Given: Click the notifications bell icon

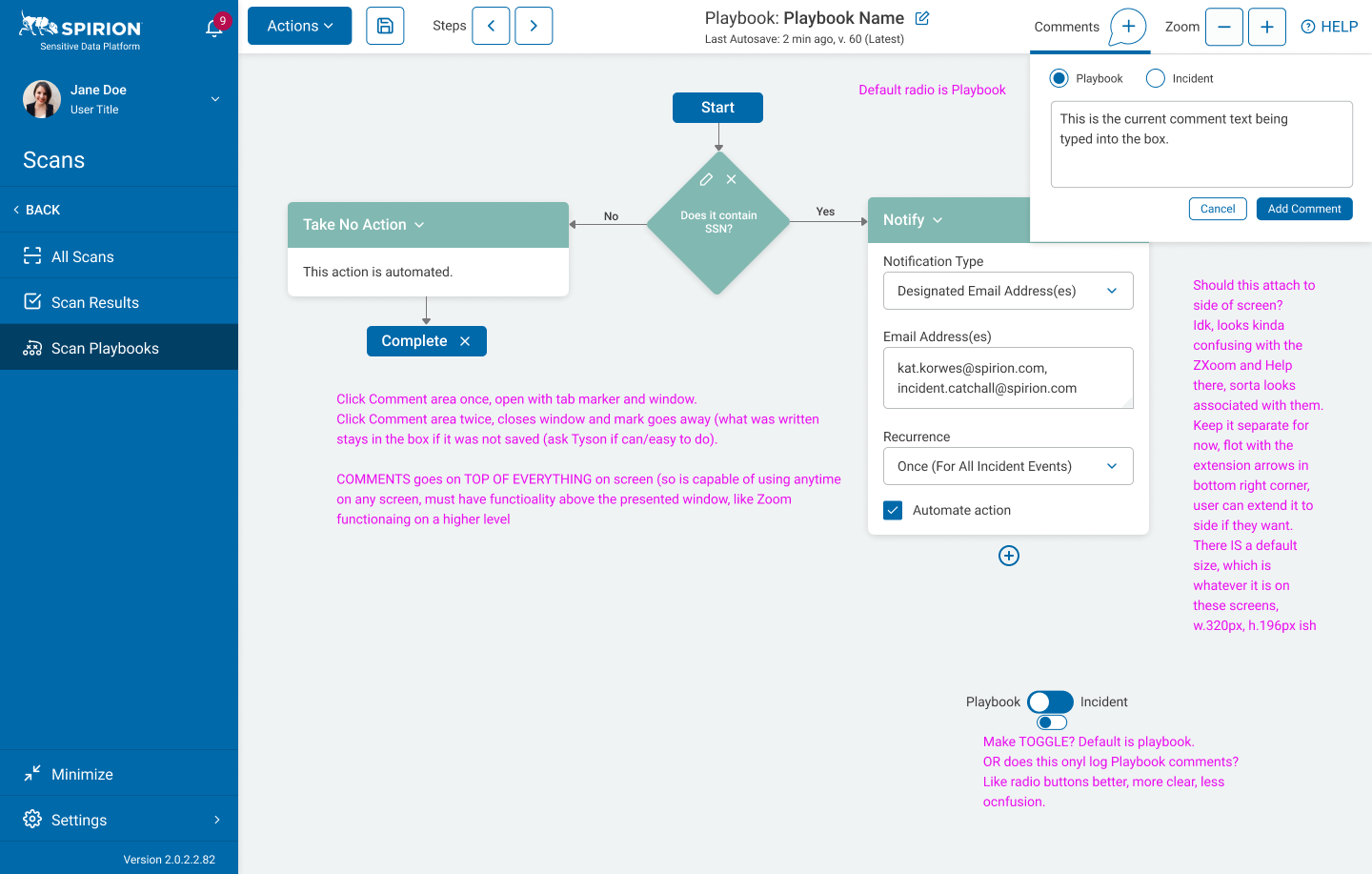Looking at the screenshot, I should [214, 28].
